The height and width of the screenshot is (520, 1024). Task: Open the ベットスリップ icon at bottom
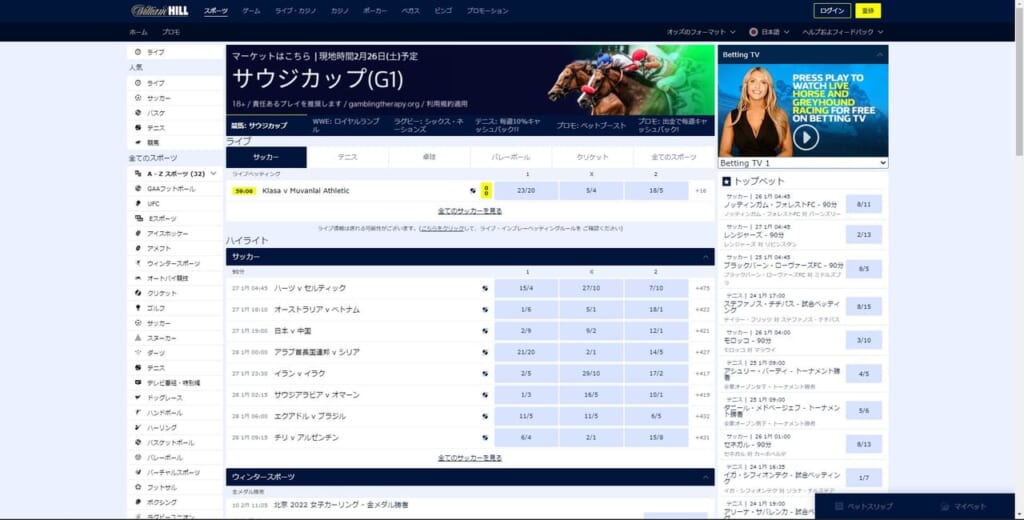(839, 506)
